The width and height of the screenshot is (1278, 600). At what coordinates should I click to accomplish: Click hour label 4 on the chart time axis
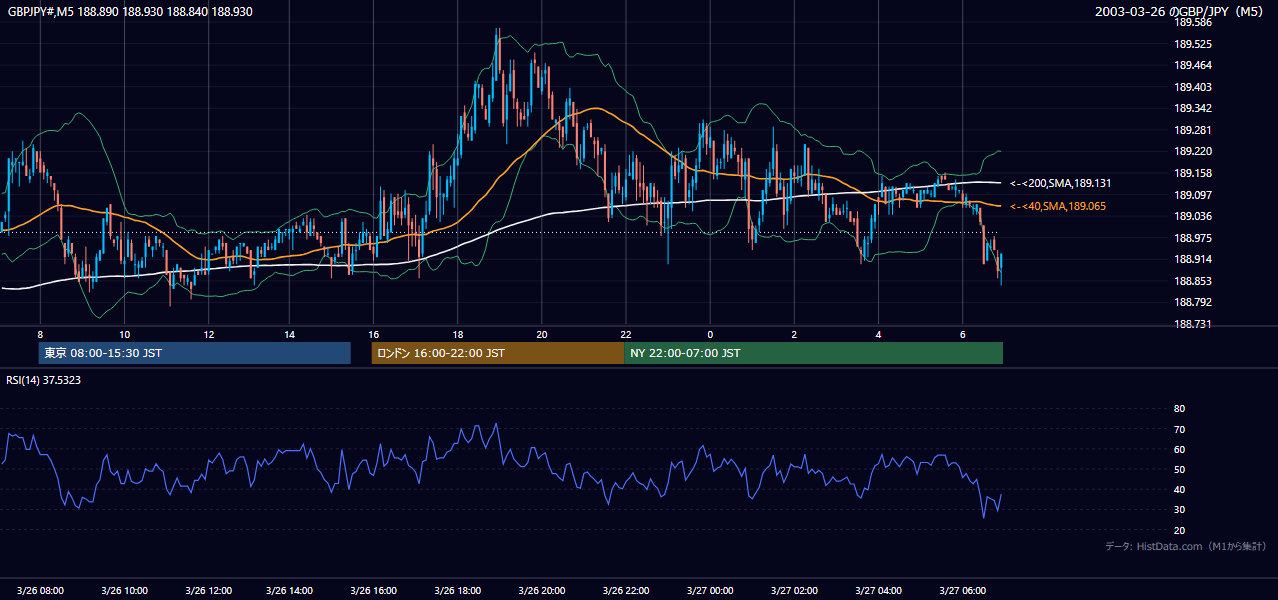[x=878, y=334]
